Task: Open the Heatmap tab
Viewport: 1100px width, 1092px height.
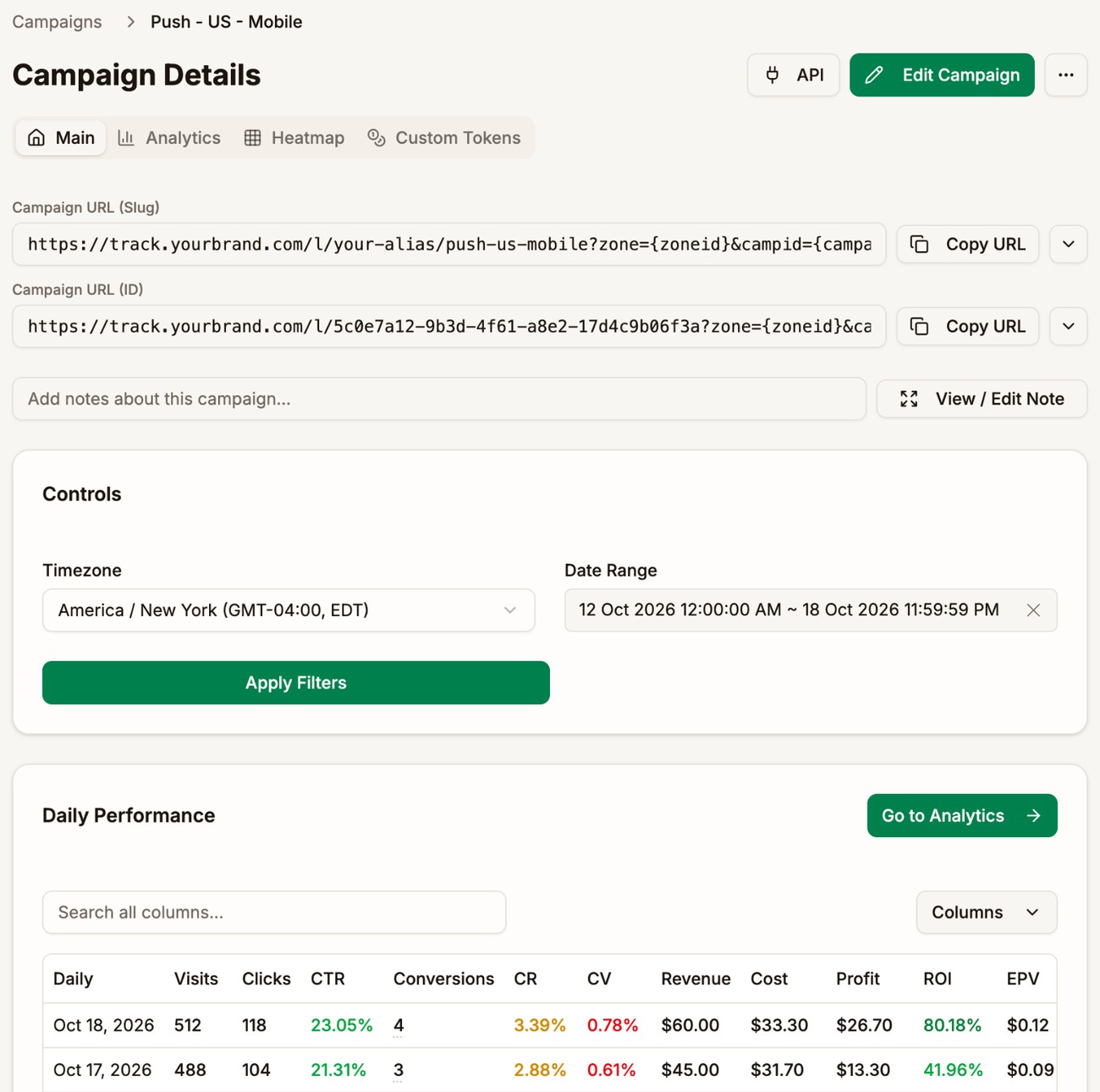Action: coord(294,138)
